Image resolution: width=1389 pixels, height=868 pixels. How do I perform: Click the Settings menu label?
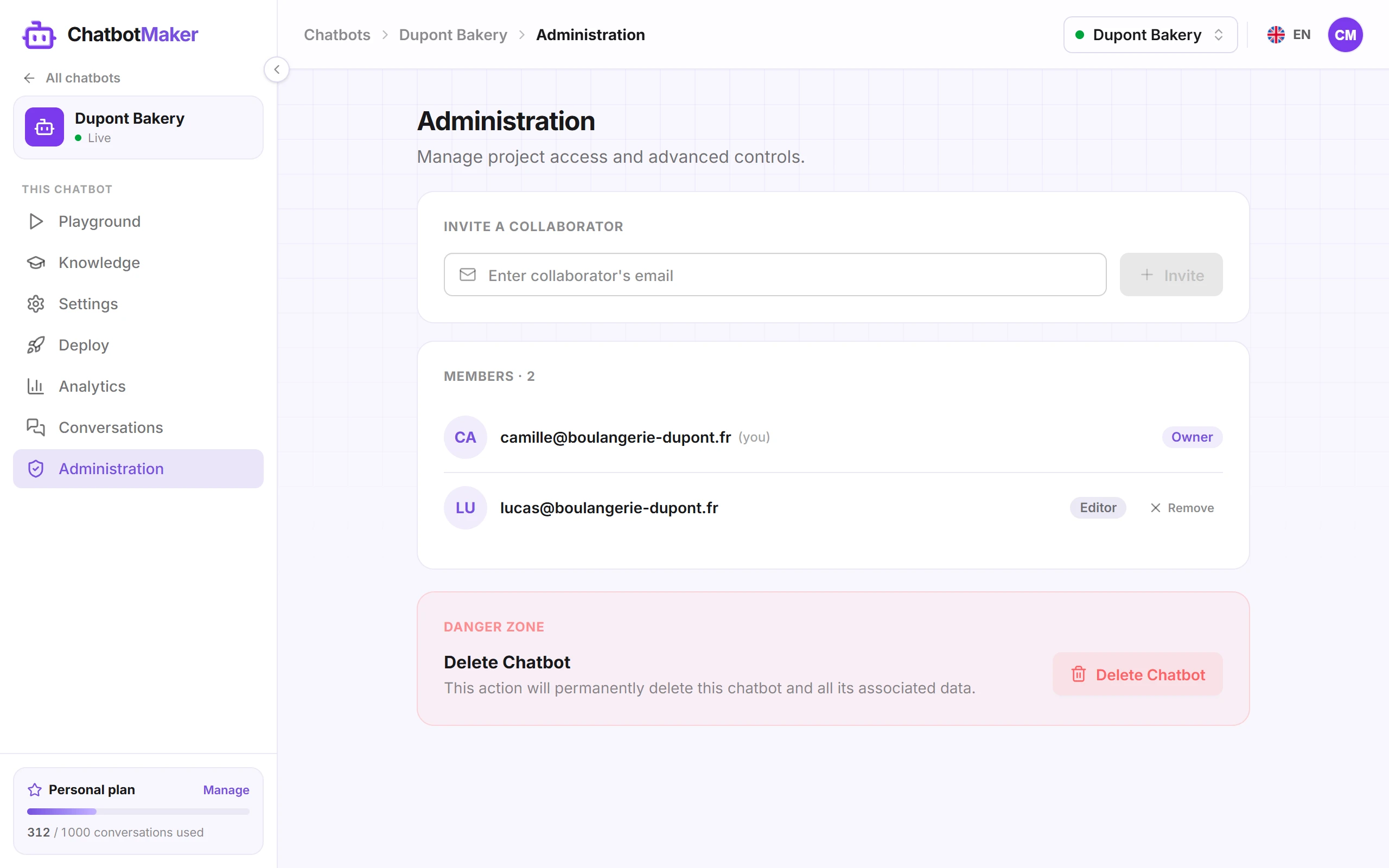(x=88, y=304)
